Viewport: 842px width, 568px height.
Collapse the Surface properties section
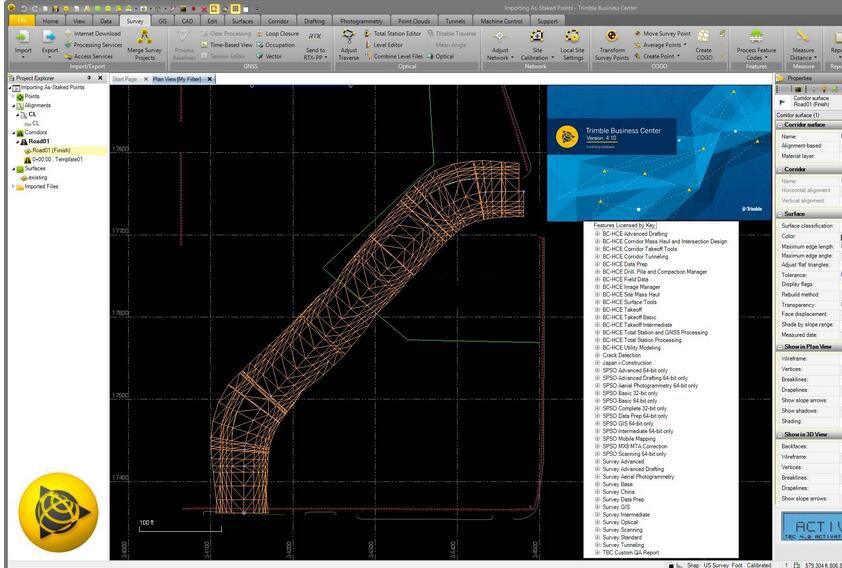point(780,214)
